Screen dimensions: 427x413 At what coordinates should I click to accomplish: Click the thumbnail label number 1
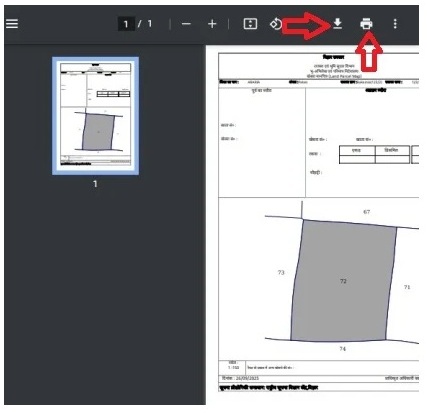point(95,184)
